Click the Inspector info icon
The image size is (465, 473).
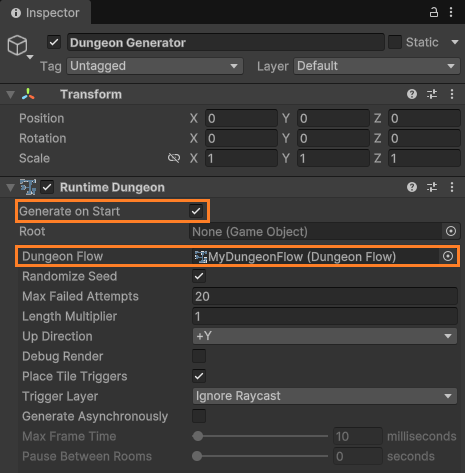point(16,13)
